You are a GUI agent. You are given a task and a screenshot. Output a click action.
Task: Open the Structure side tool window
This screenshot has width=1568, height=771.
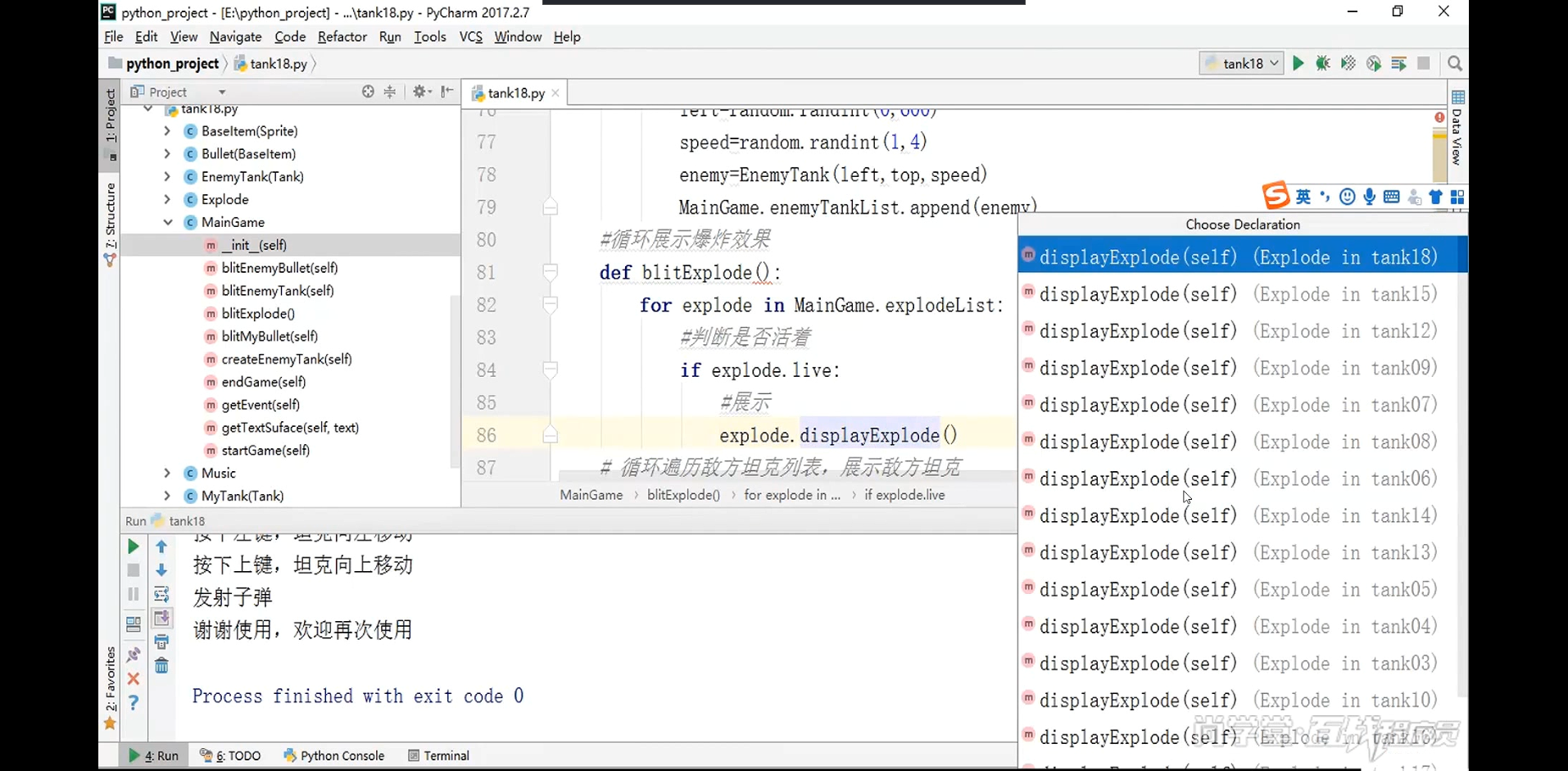(x=110, y=224)
